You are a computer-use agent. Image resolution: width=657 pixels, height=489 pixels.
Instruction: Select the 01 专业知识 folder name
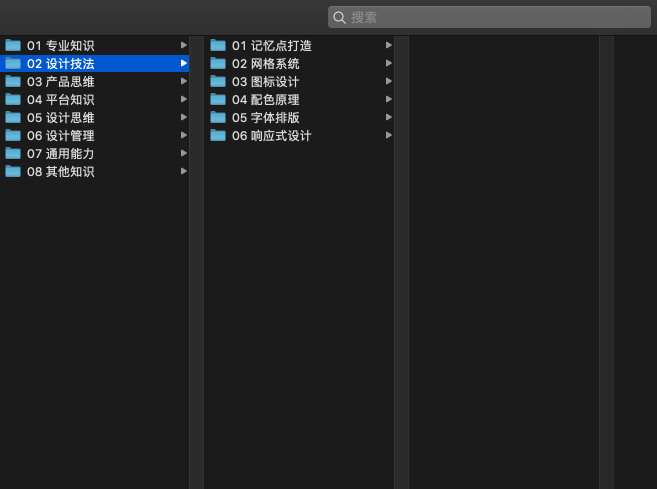[x=61, y=46]
